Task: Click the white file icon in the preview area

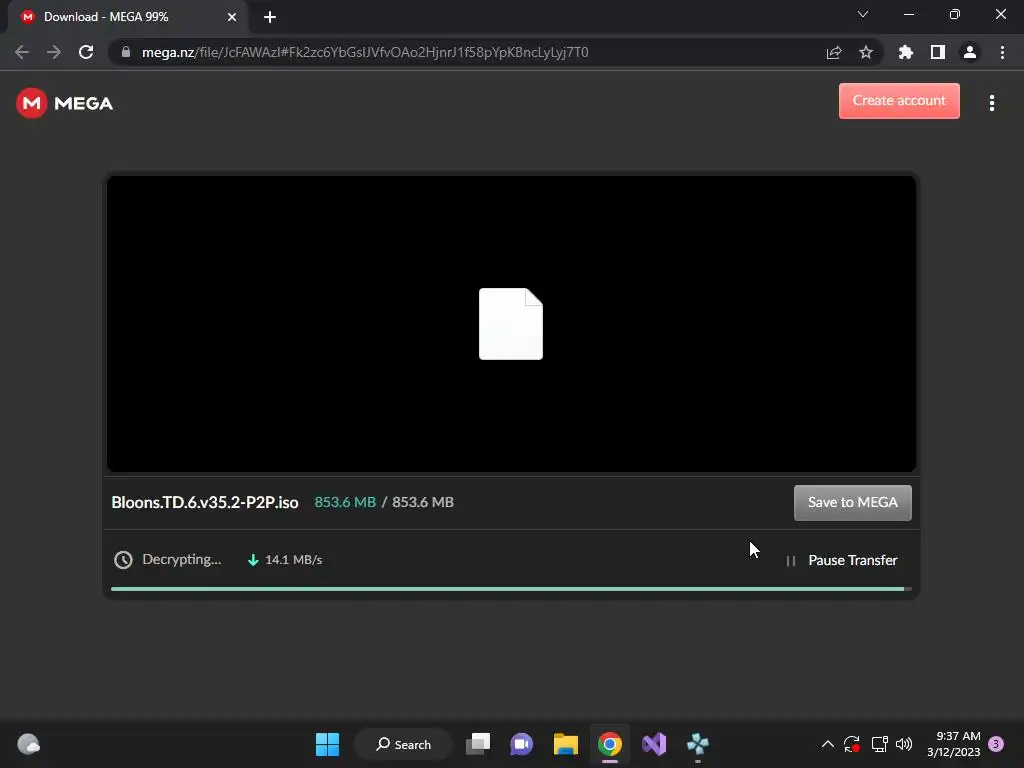Action: click(x=511, y=324)
